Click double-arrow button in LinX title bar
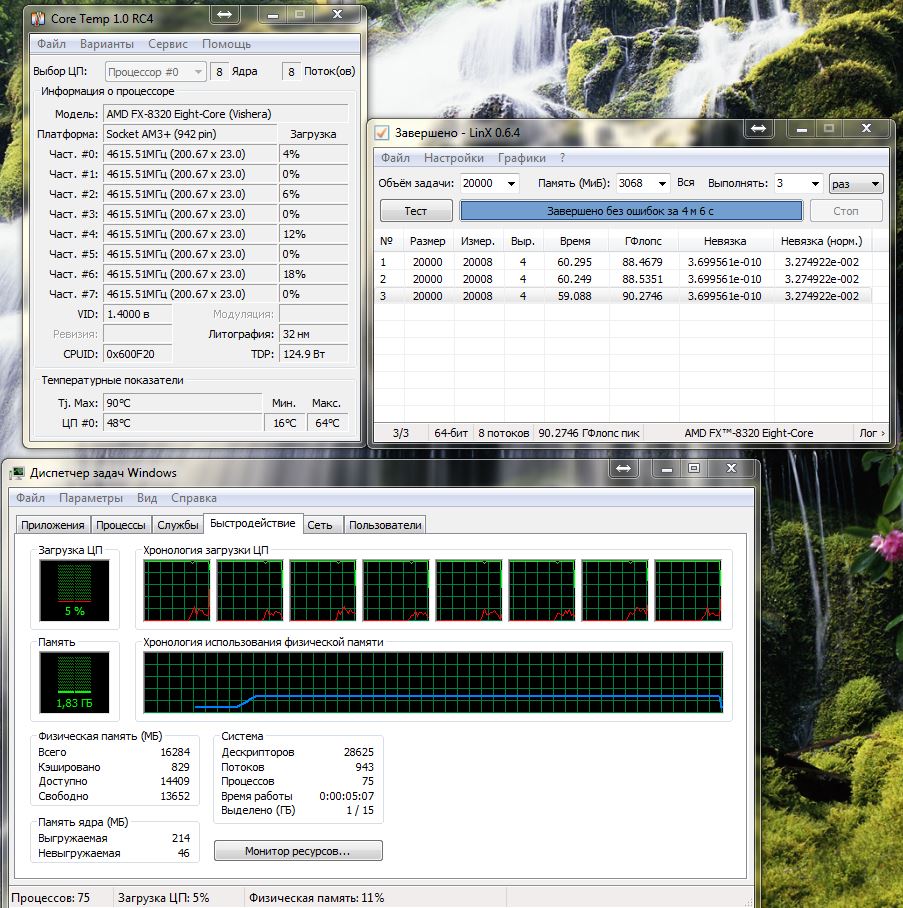Screen dimensions: 903x908 tap(759, 130)
